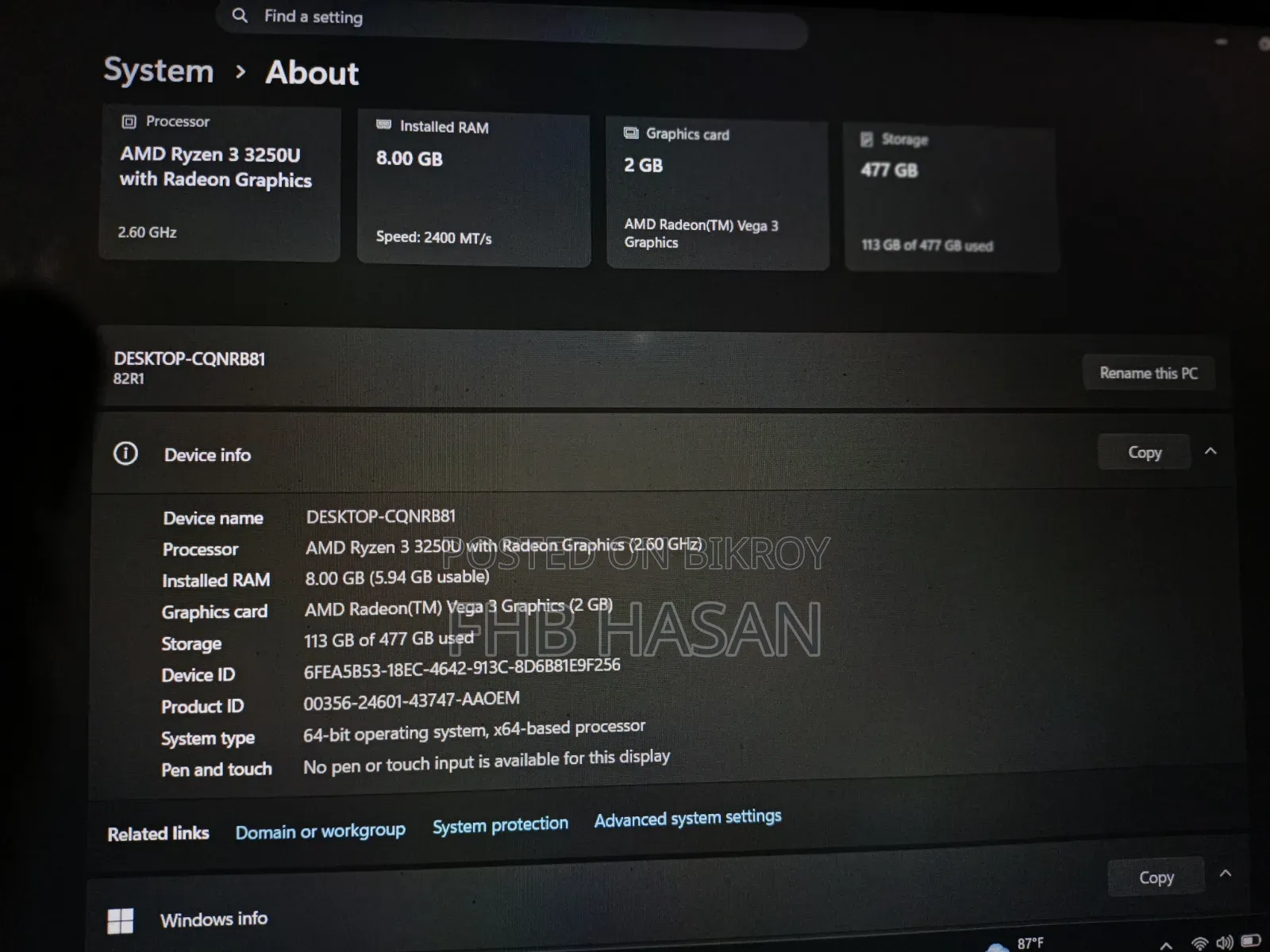Click Rename this PC button

[x=1149, y=373]
